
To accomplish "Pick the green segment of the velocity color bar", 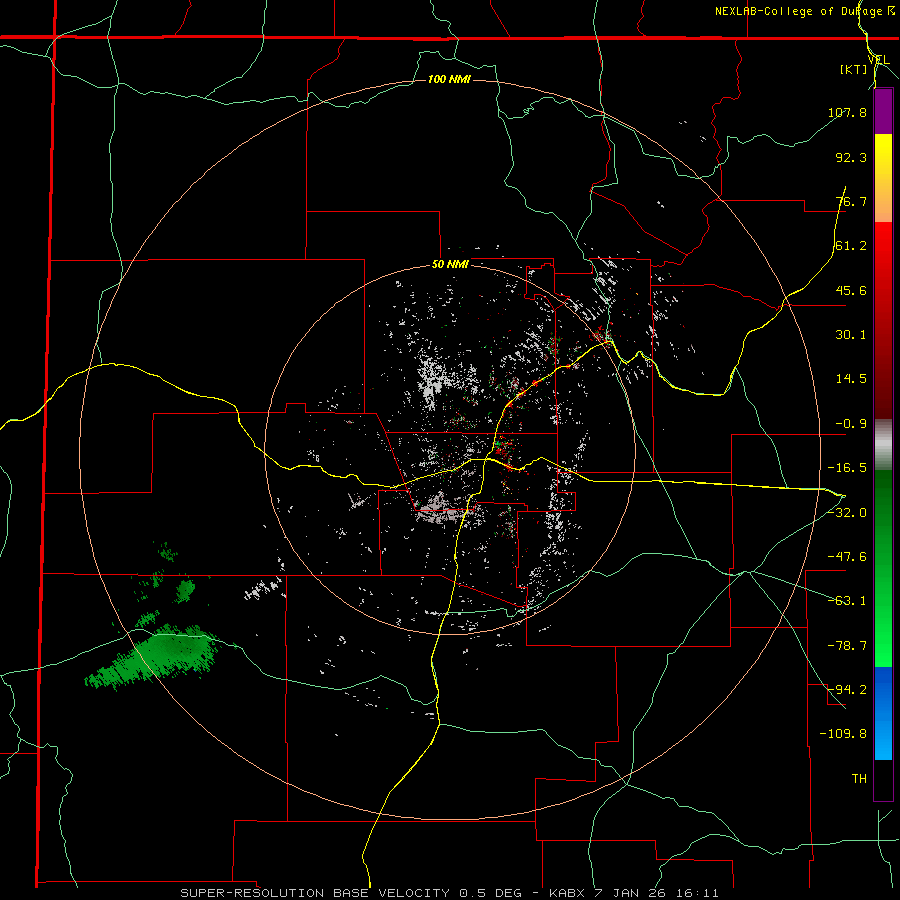I will pos(883,568).
